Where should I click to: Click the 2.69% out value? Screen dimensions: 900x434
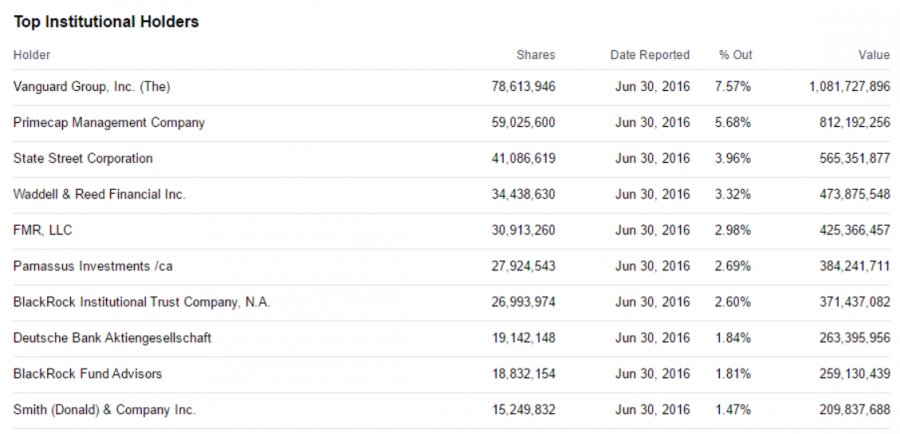point(733,266)
